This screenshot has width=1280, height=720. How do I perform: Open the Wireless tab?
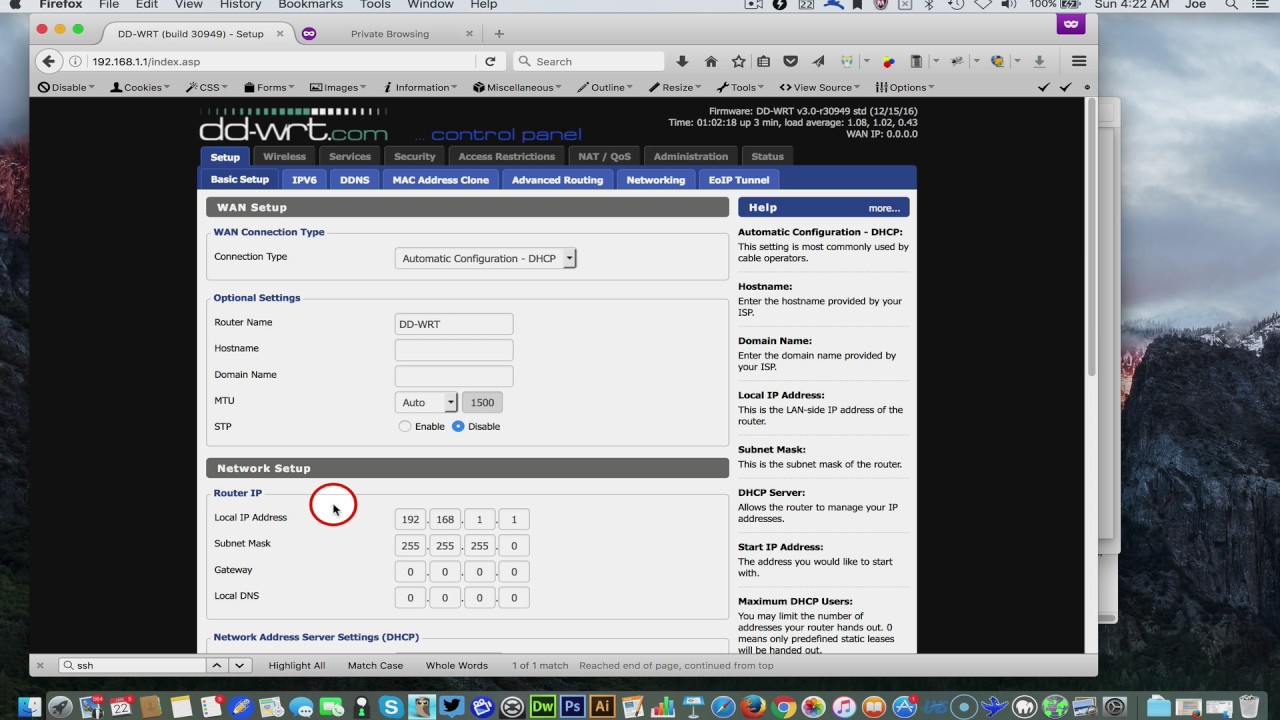284,156
